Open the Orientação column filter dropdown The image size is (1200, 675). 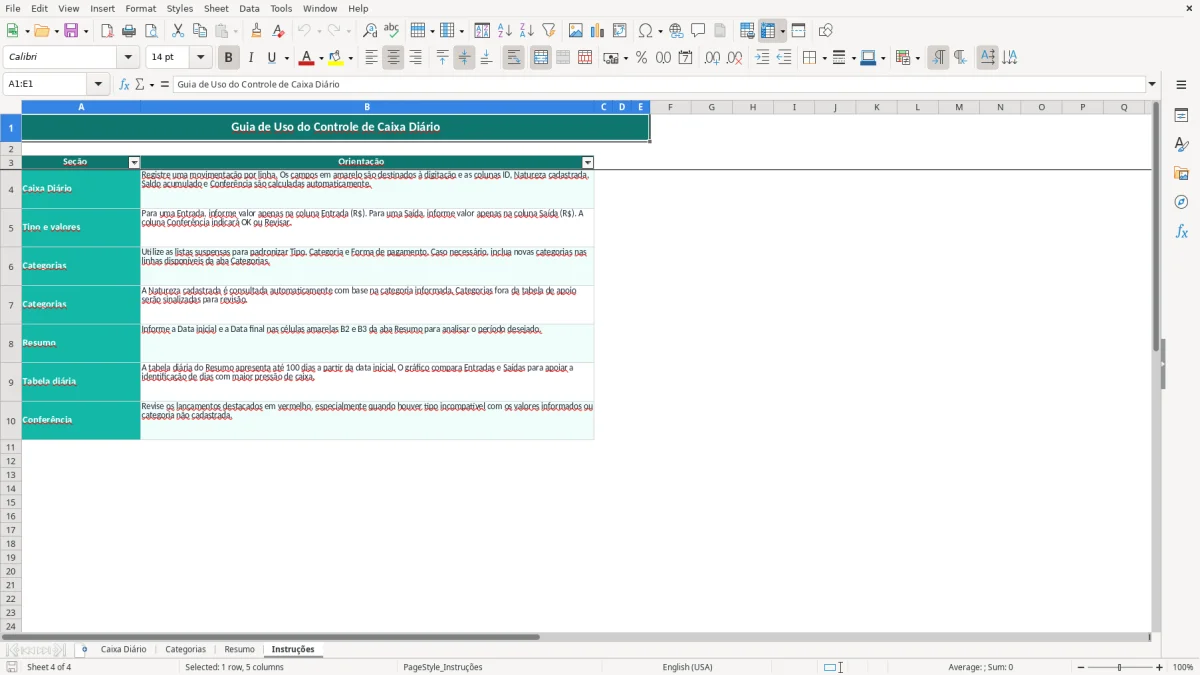pos(588,162)
